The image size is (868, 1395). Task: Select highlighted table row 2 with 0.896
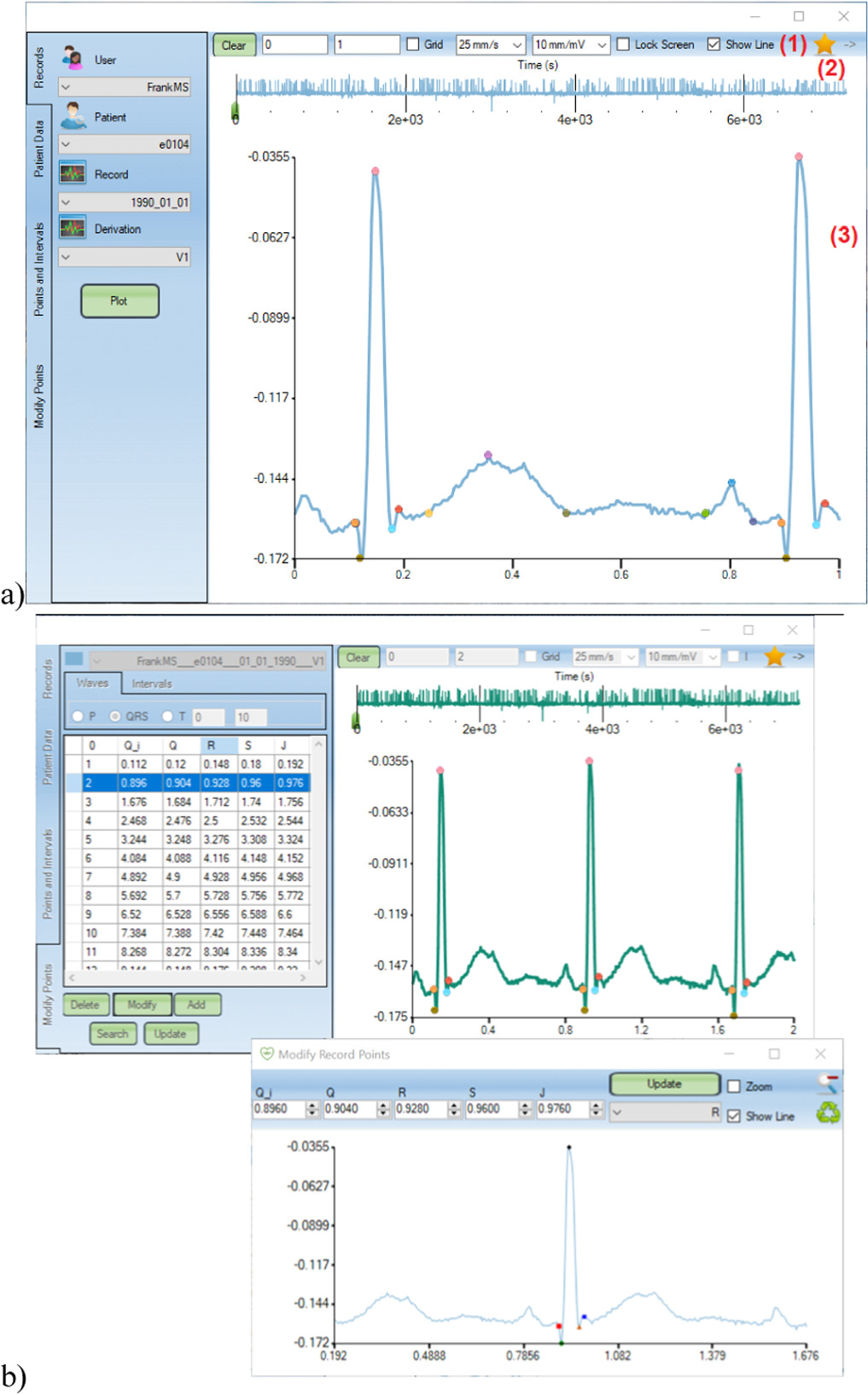(188, 782)
